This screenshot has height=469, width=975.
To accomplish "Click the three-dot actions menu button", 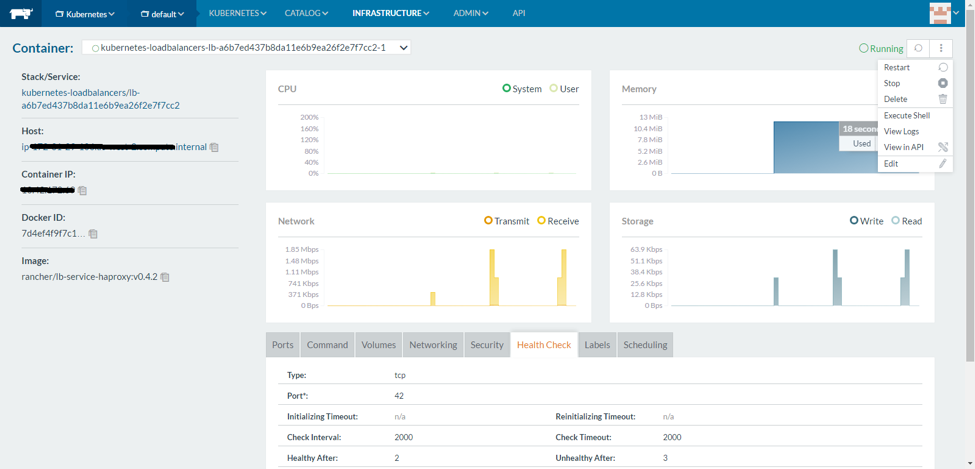I will pyautogui.click(x=941, y=48).
